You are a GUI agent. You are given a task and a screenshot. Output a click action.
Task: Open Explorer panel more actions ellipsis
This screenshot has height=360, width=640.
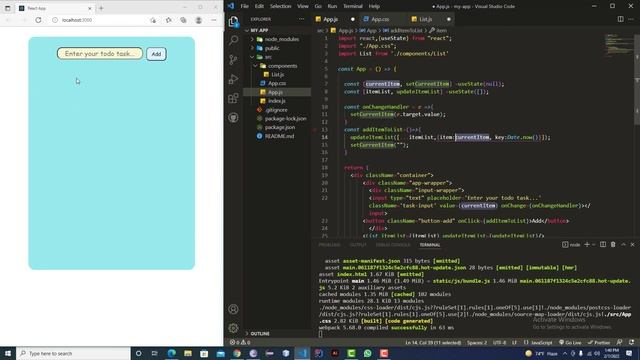[x=301, y=19]
